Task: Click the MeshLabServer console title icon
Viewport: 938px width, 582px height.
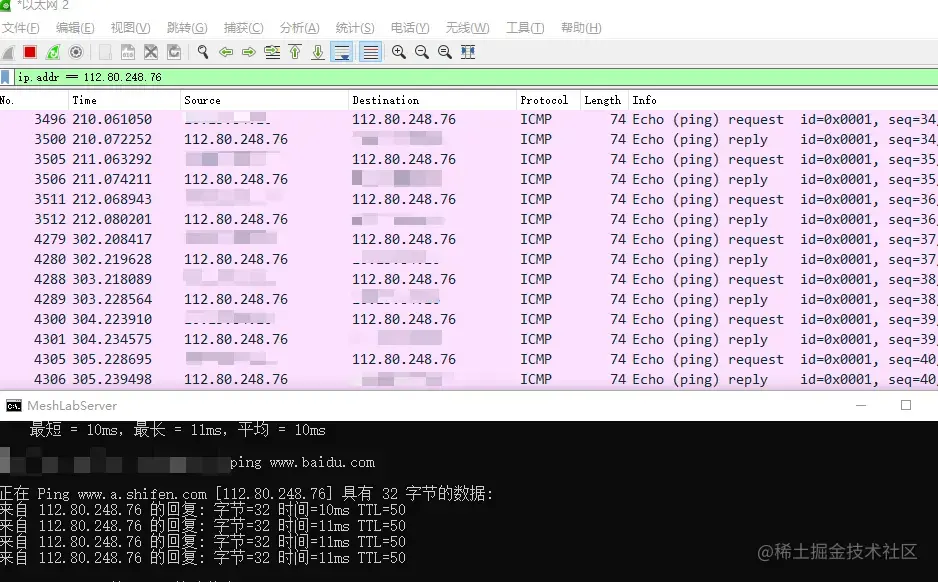Action: (13, 406)
